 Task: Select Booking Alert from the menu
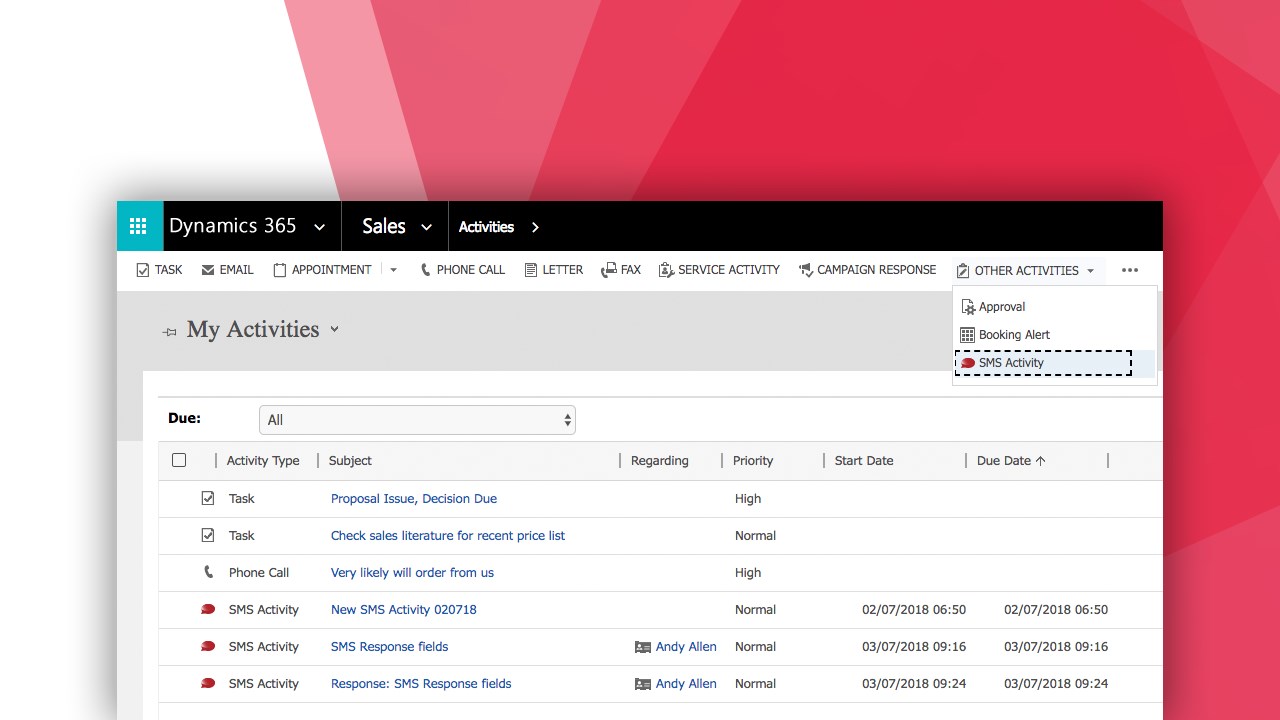point(1014,335)
